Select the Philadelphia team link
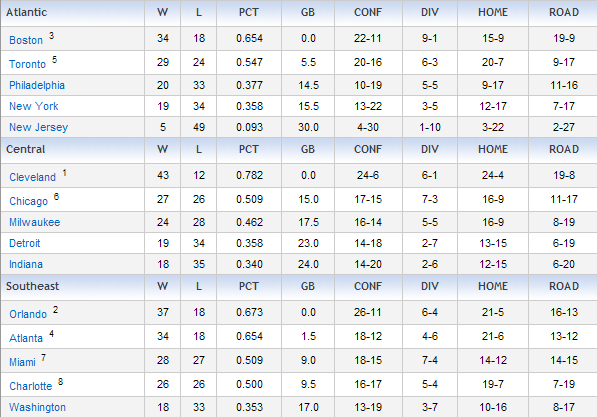 37,85
